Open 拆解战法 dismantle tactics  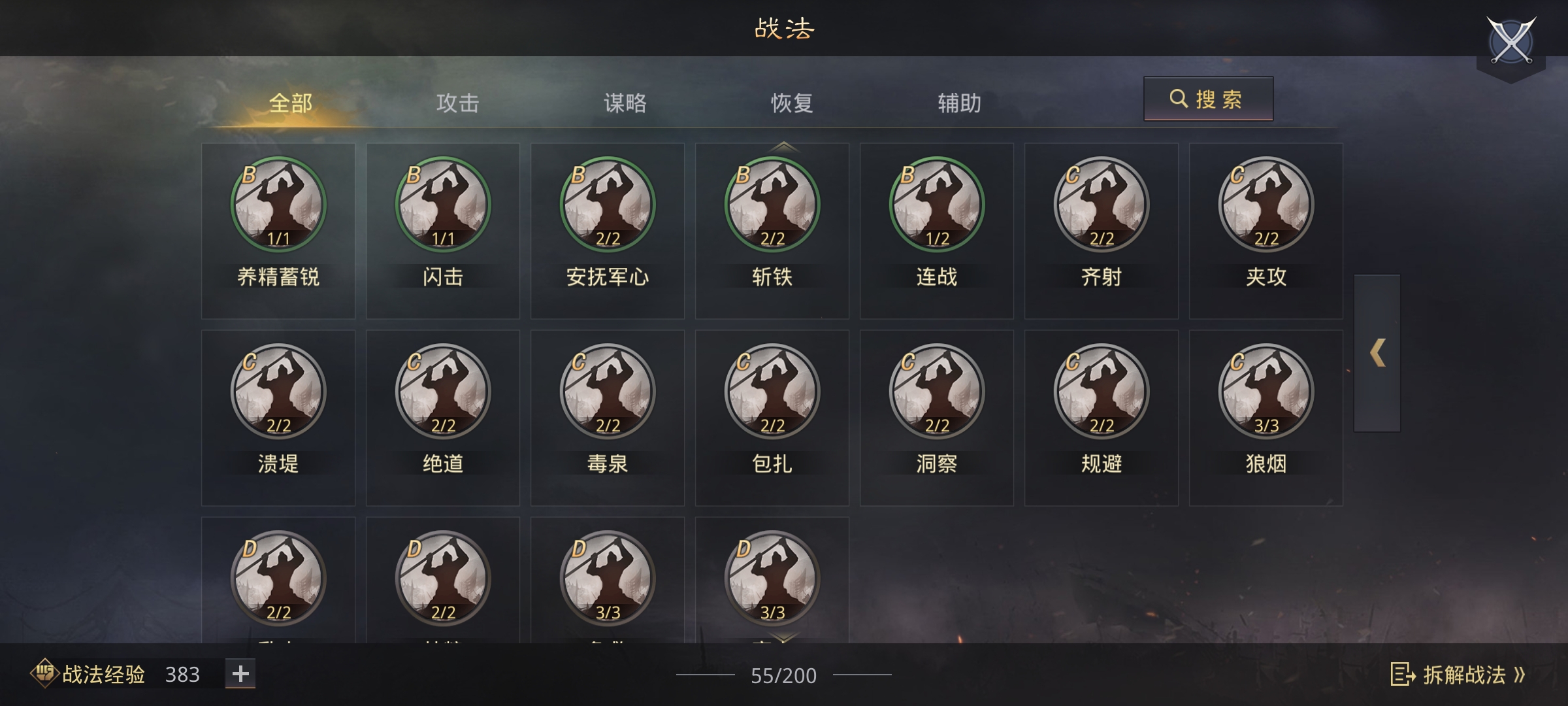click(1458, 674)
